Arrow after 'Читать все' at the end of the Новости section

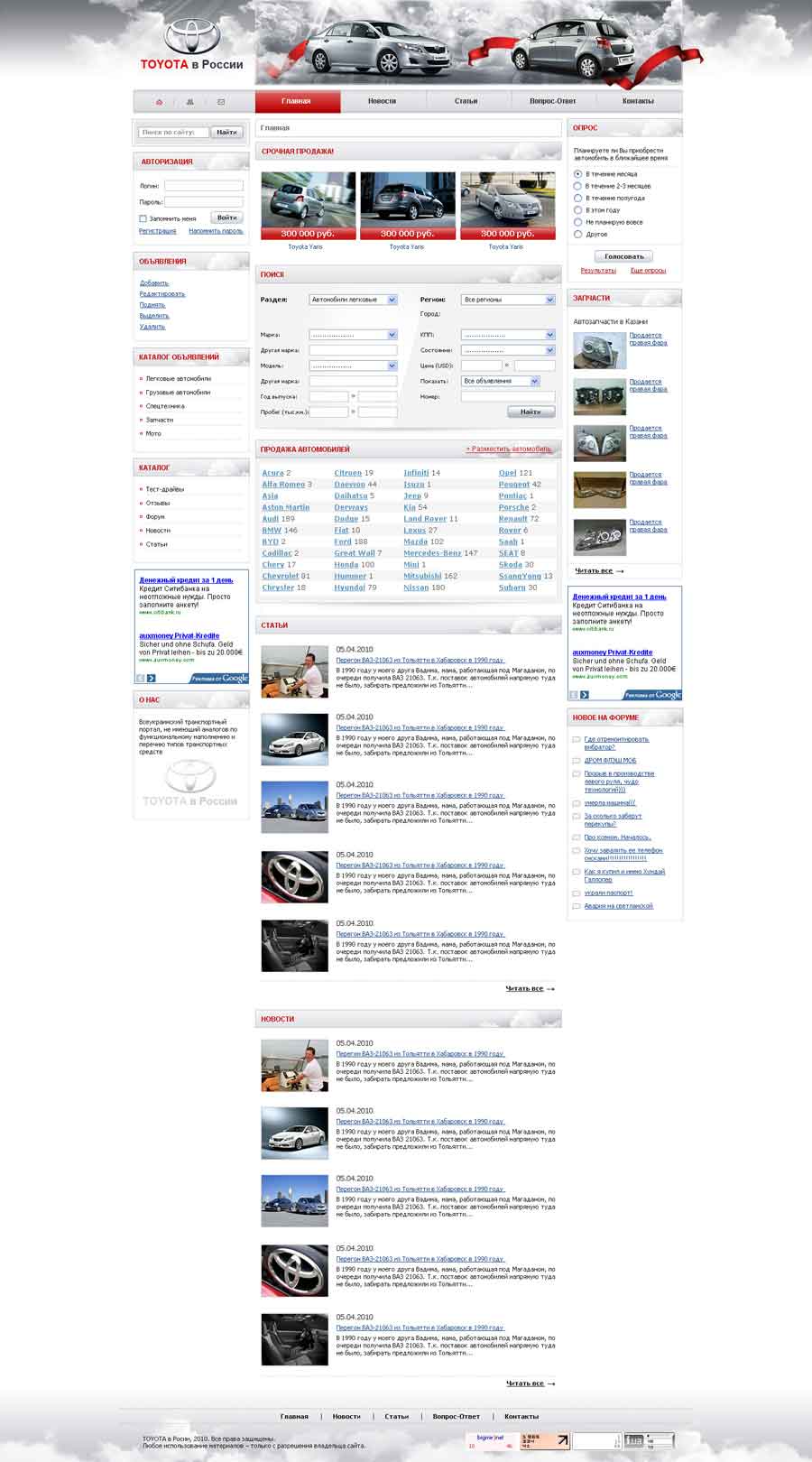(x=550, y=1383)
